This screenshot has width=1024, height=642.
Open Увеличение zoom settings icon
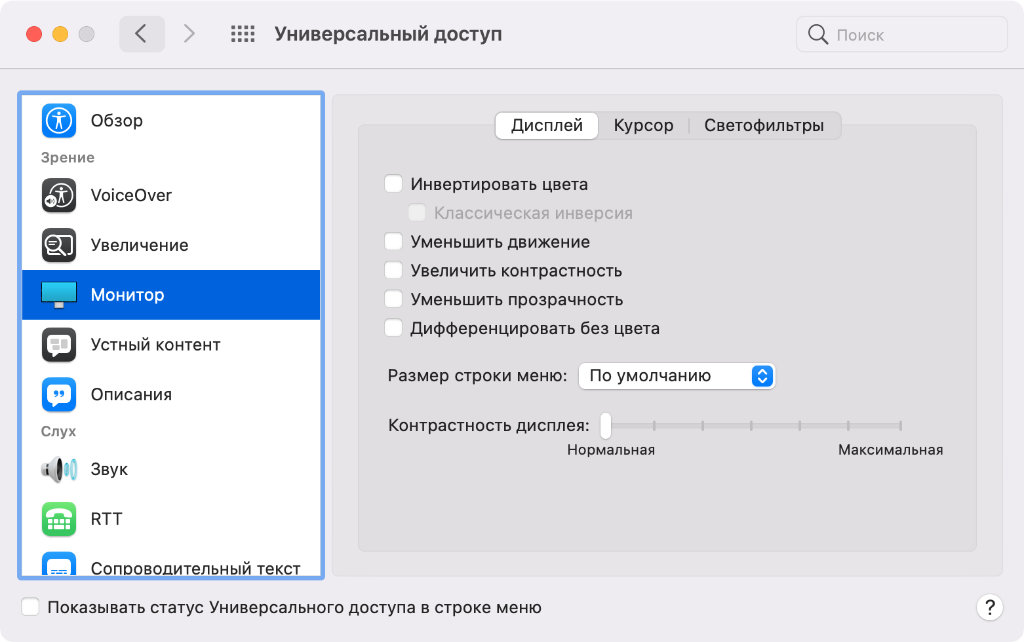(59, 245)
